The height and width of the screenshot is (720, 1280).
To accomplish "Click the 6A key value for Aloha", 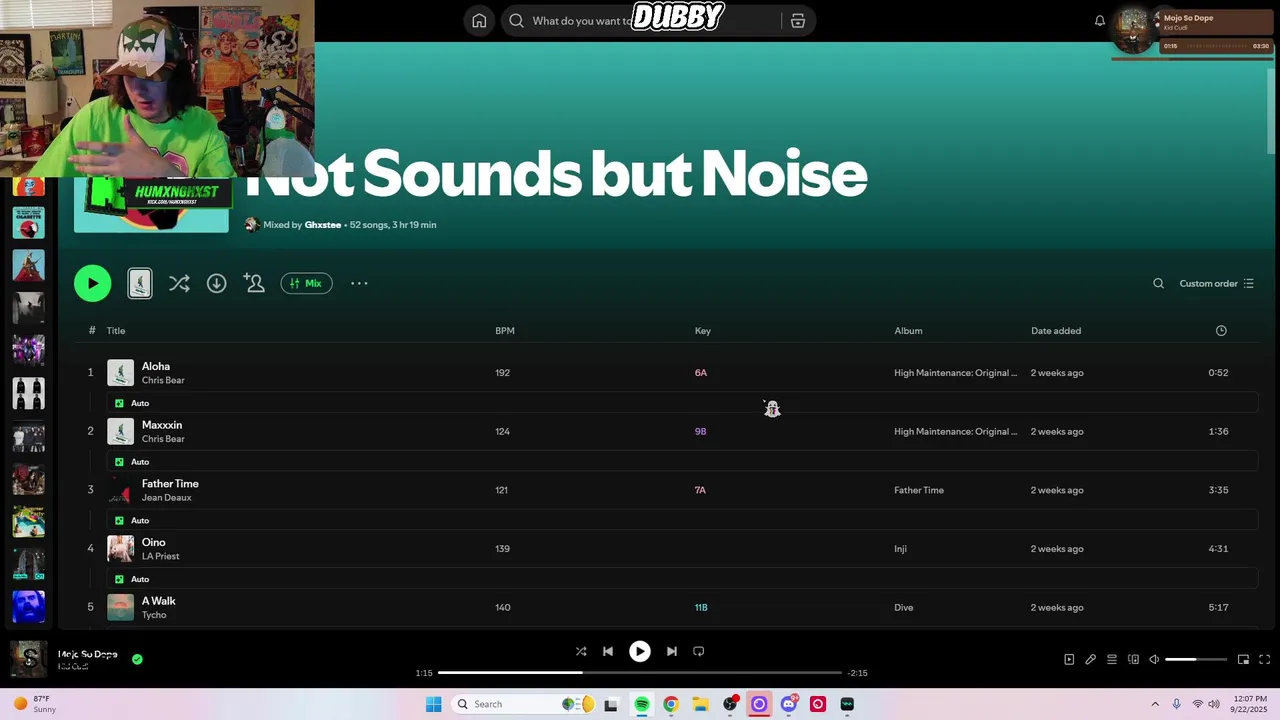I will point(701,373).
